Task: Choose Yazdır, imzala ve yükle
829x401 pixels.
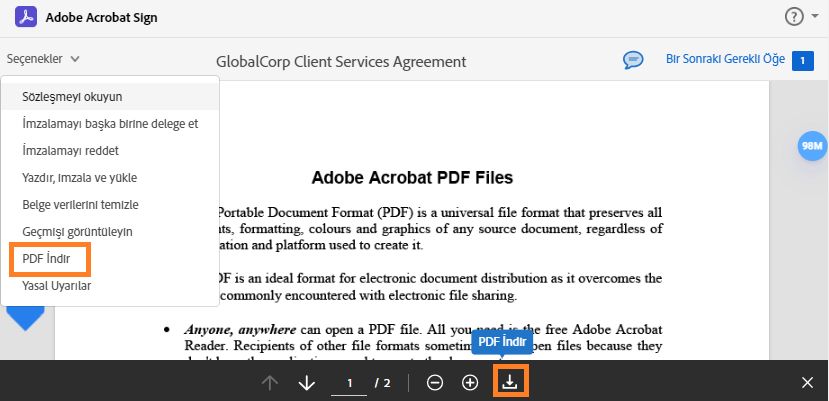Action: [x=110, y=178]
